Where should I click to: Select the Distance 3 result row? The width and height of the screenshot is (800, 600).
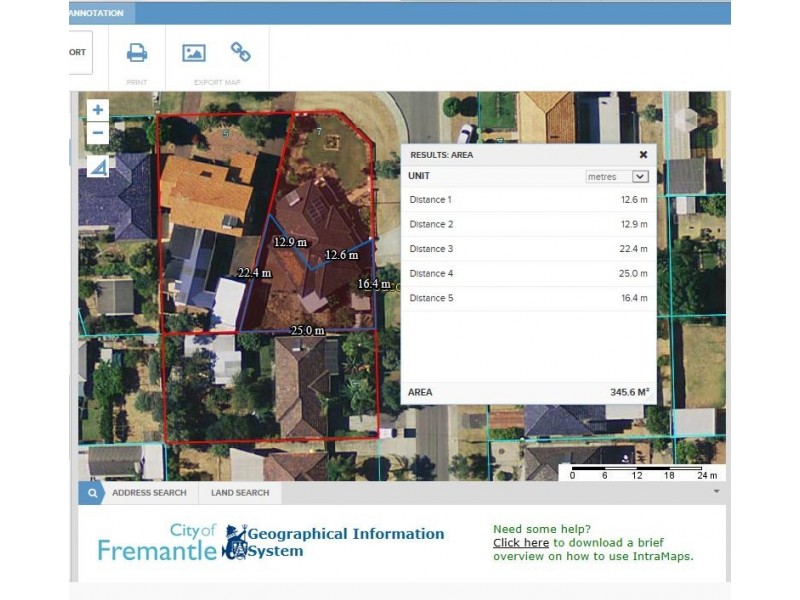tap(528, 249)
